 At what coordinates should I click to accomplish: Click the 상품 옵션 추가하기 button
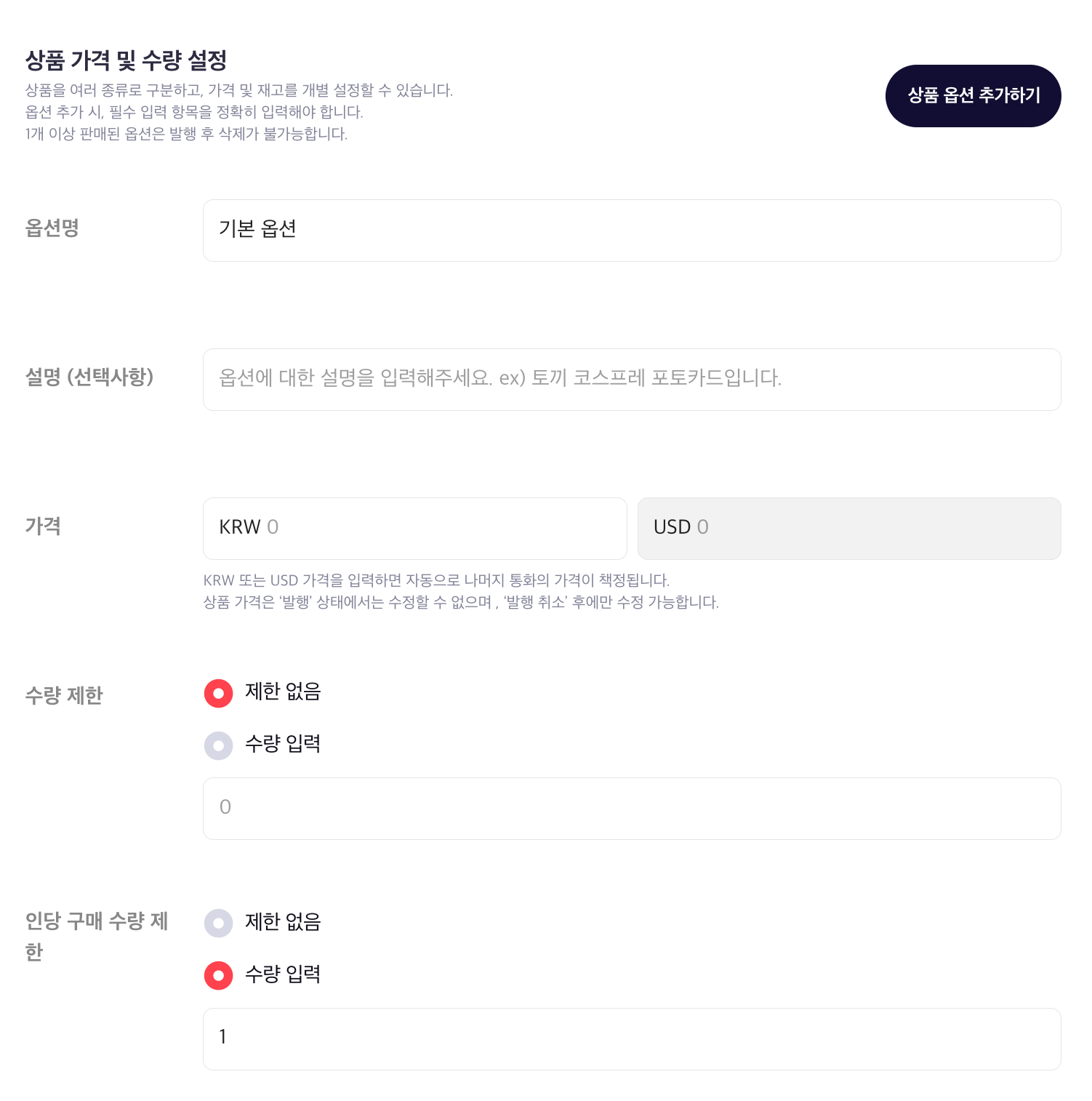(973, 95)
